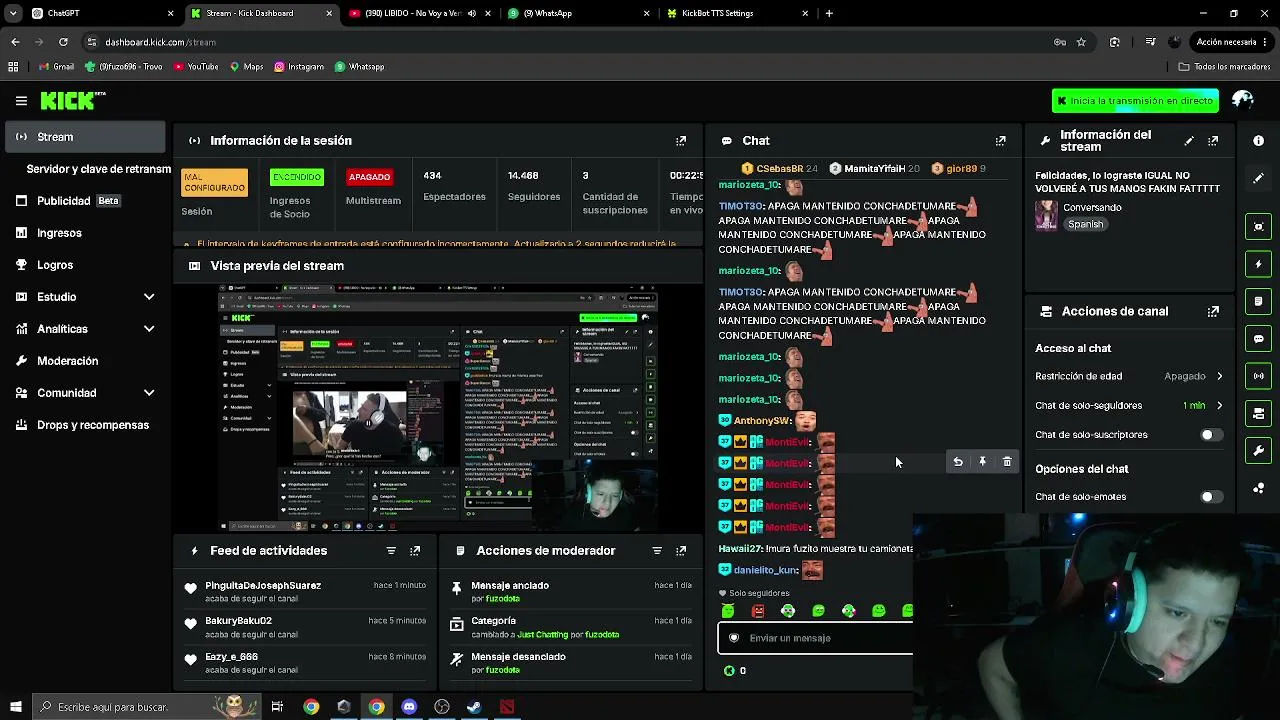Toggle the document widget icon in right sidebar

coord(1259,301)
